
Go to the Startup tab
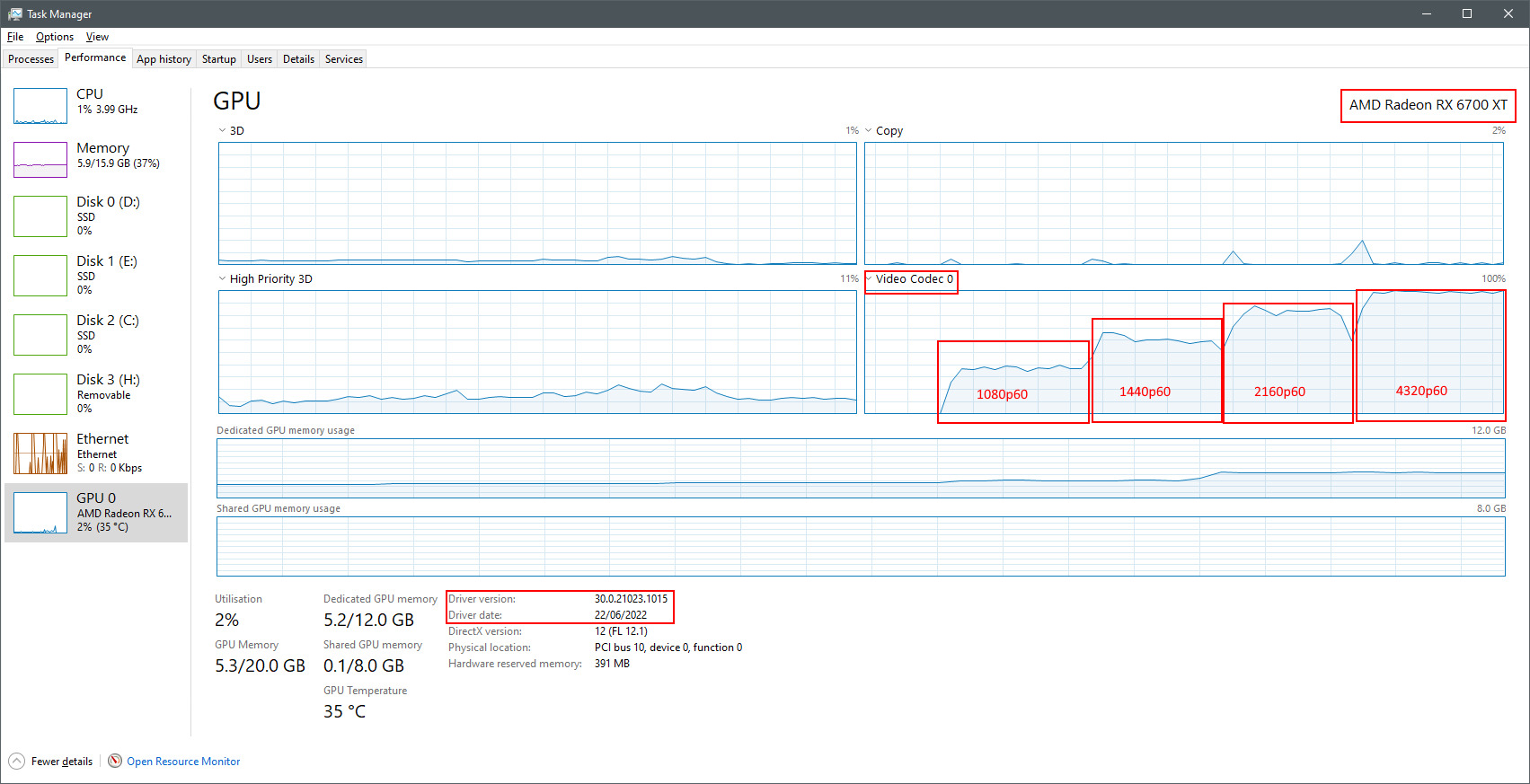click(219, 59)
